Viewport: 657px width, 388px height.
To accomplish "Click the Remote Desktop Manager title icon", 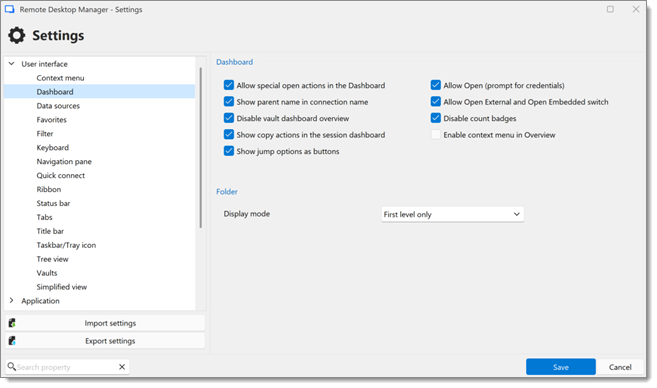I will click(x=10, y=9).
